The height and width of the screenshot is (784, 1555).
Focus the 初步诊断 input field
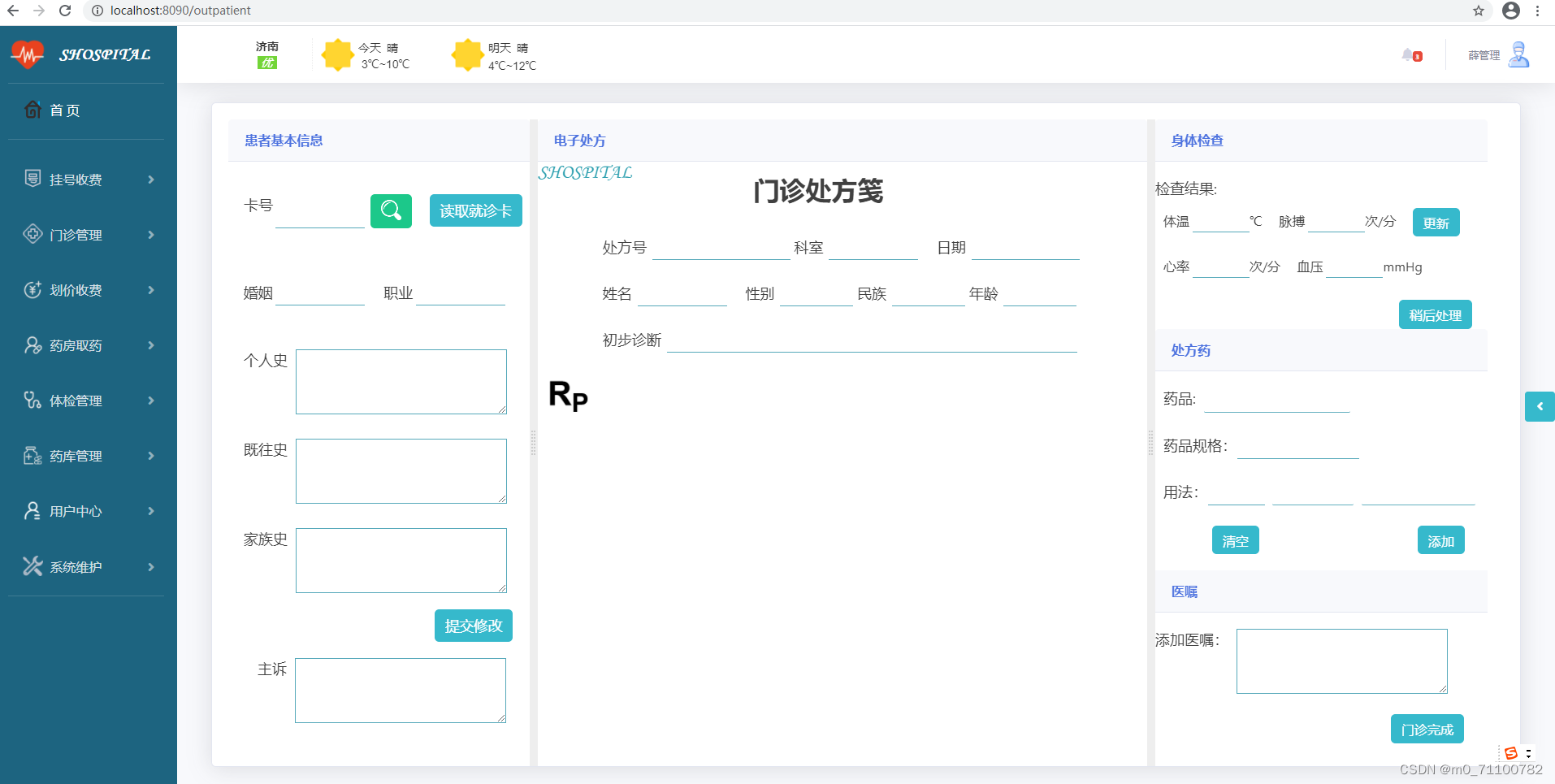click(872, 340)
